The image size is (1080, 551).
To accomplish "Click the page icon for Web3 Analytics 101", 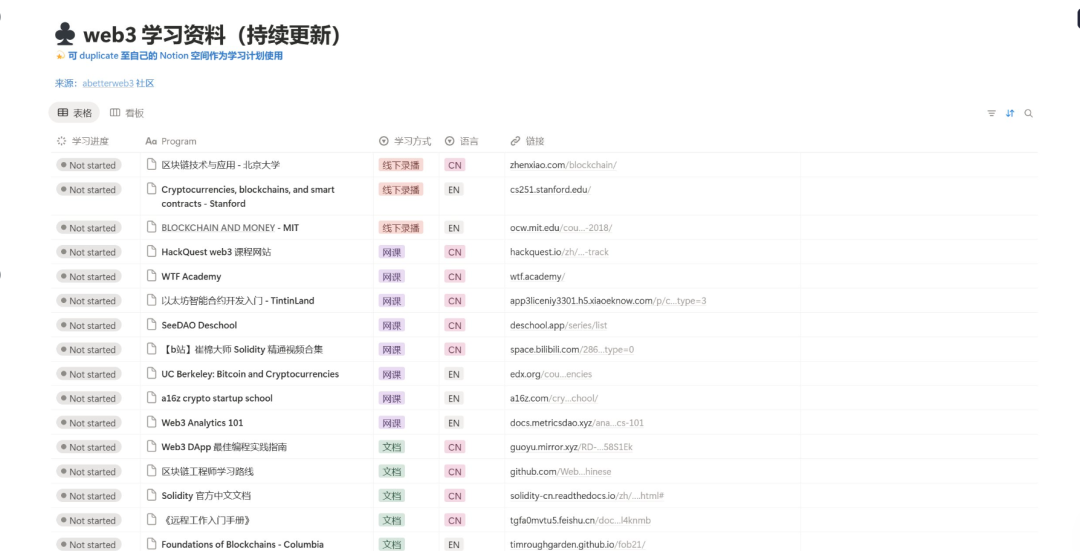I will 152,423.
